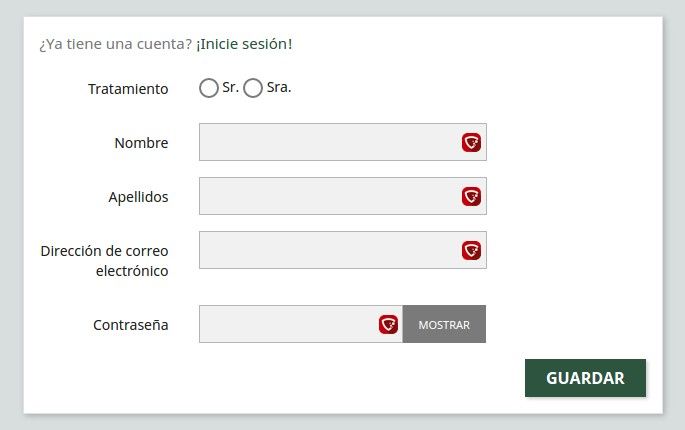Click the Dirección de correo electrónico label

pyautogui.click(x=104, y=261)
